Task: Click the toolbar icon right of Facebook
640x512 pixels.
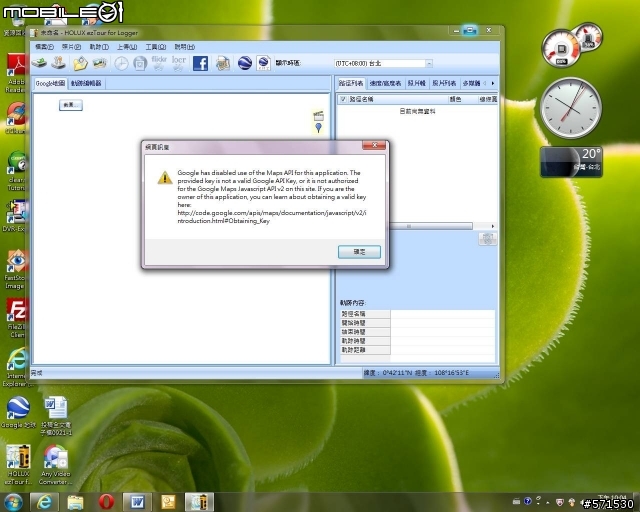Action: [x=223, y=63]
